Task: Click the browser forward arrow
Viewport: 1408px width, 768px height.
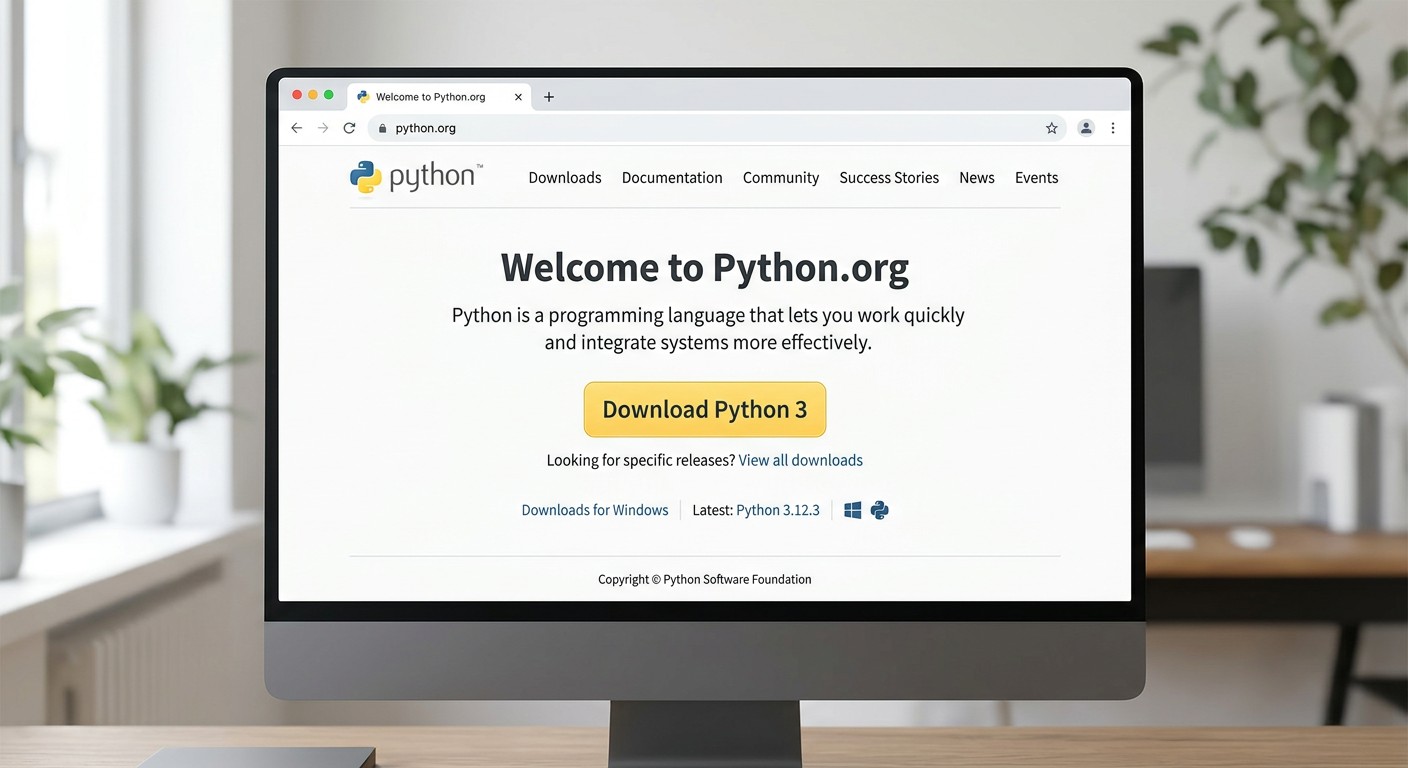Action: coord(322,128)
